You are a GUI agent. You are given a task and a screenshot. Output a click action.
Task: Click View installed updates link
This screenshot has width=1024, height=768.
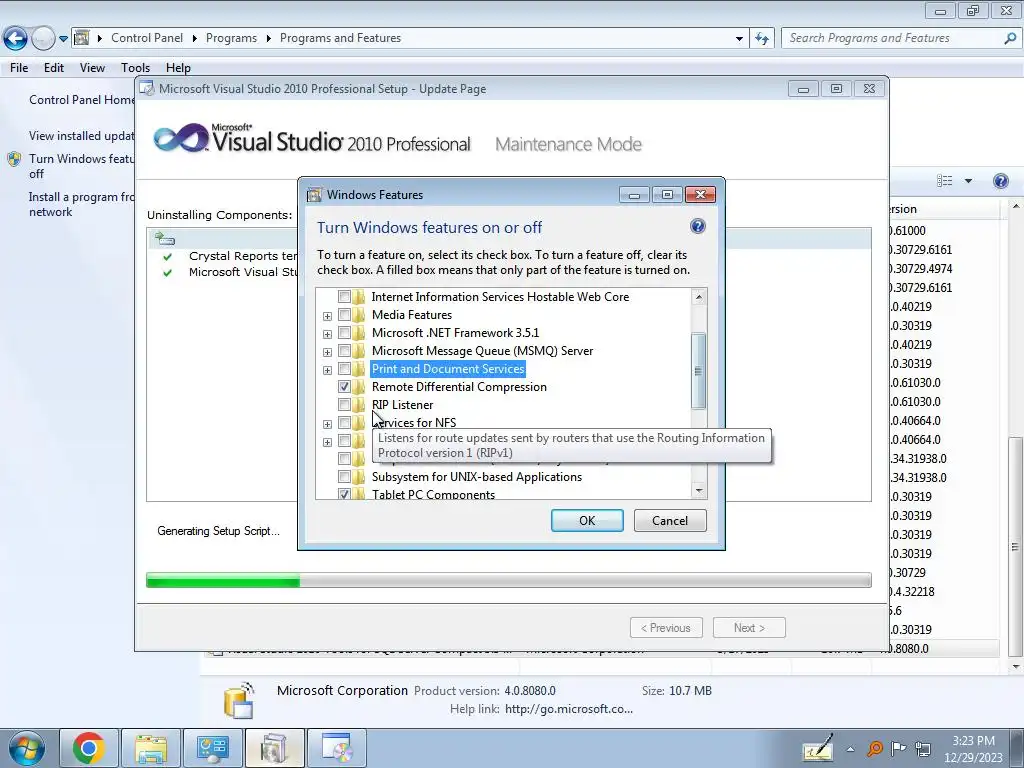click(81, 136)
